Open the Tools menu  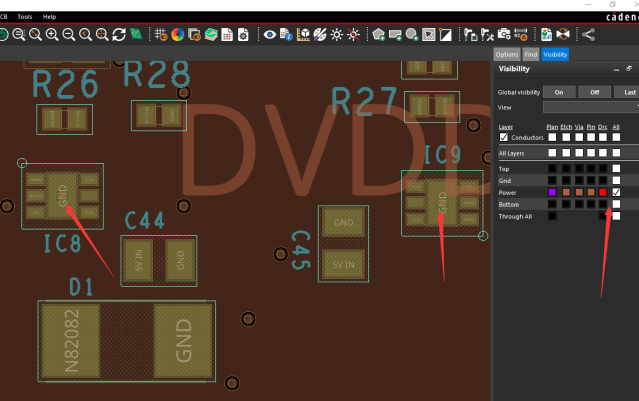click(x=24, y=17)
